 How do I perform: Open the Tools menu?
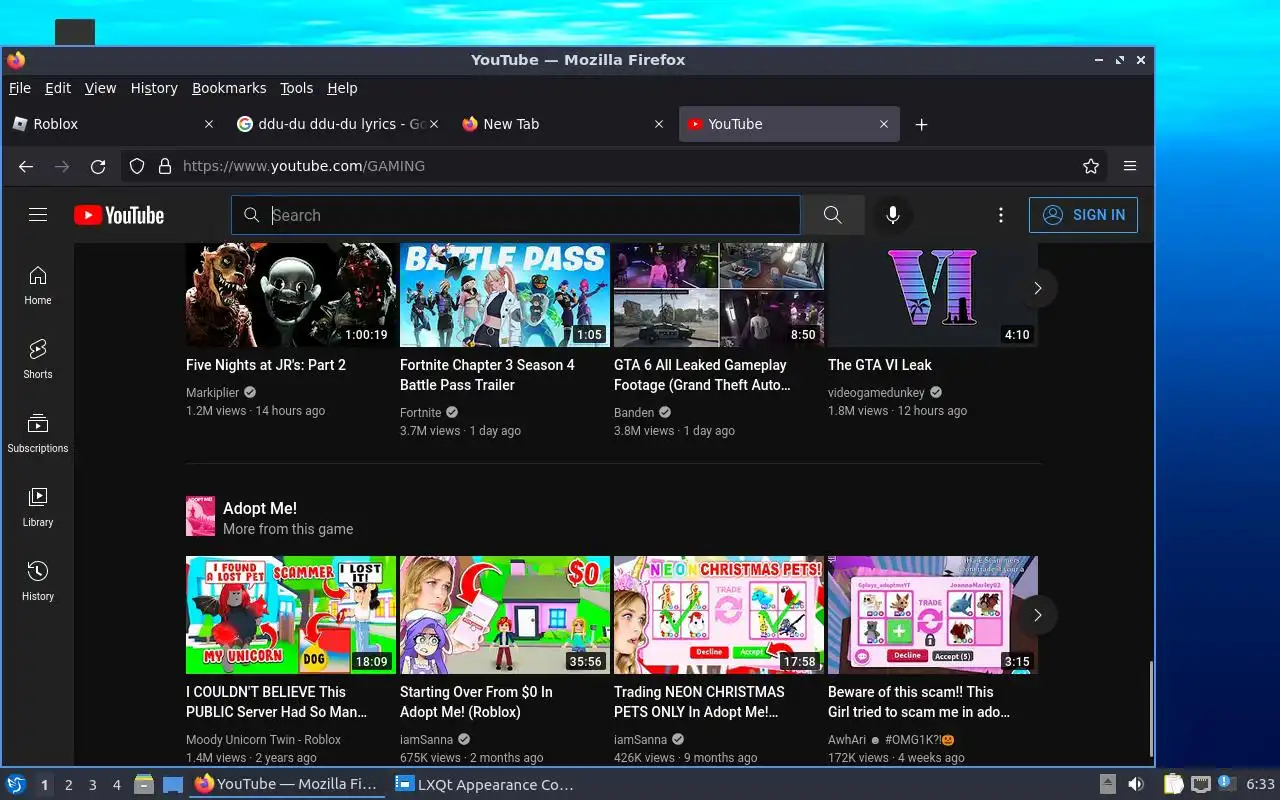pos(296,88)
